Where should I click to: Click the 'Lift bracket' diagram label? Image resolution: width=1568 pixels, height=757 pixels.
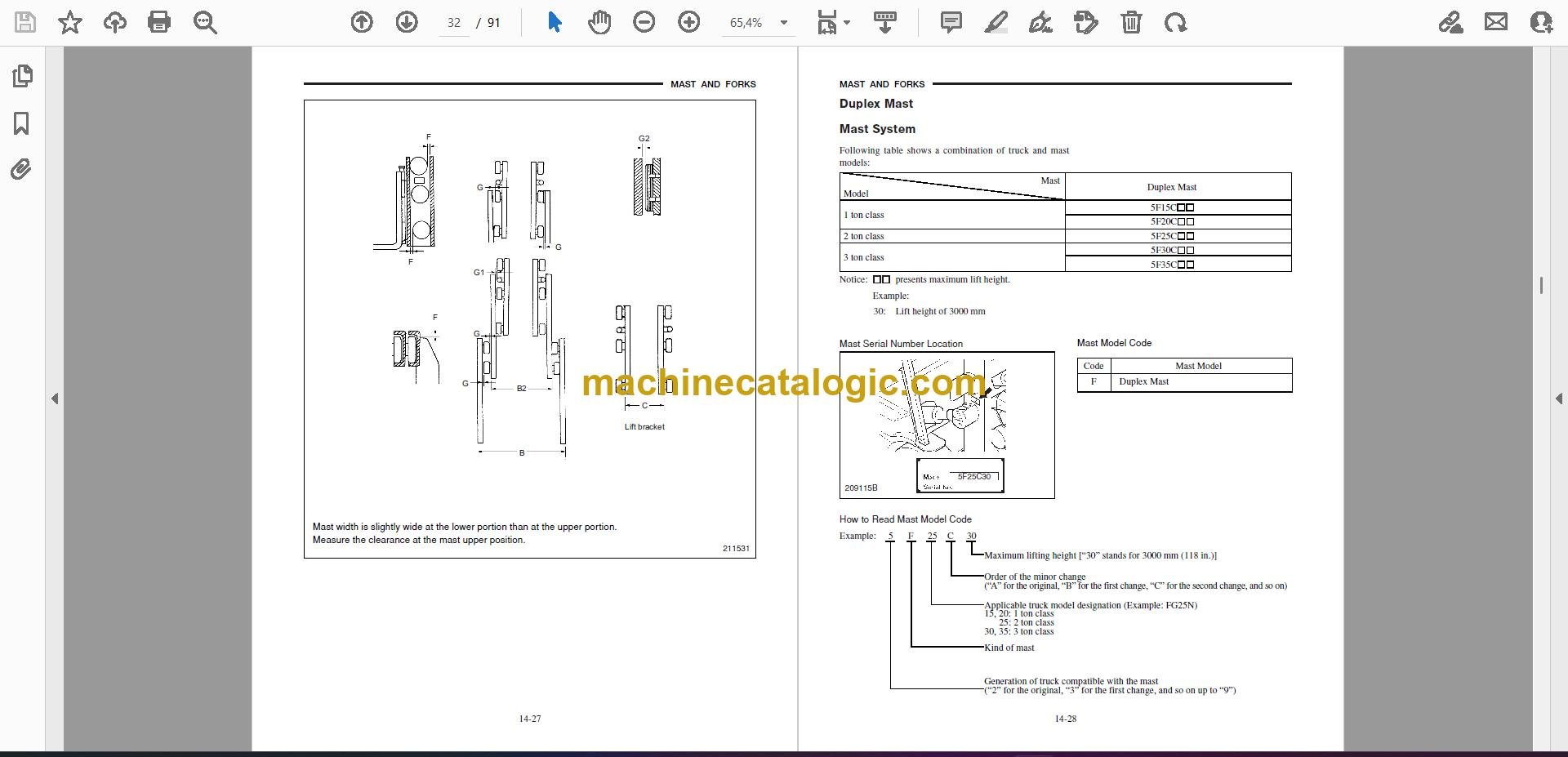pyautogui.click(x=644, y=426)
